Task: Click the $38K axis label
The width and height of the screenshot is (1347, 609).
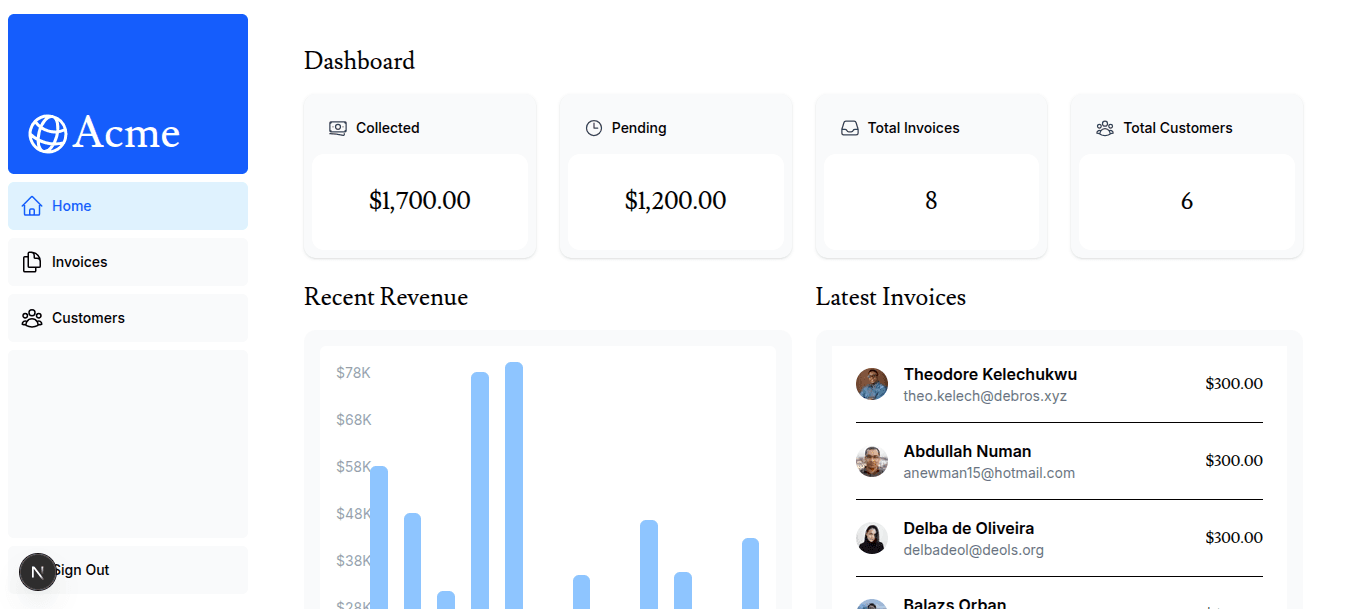Action: [354, 561]
